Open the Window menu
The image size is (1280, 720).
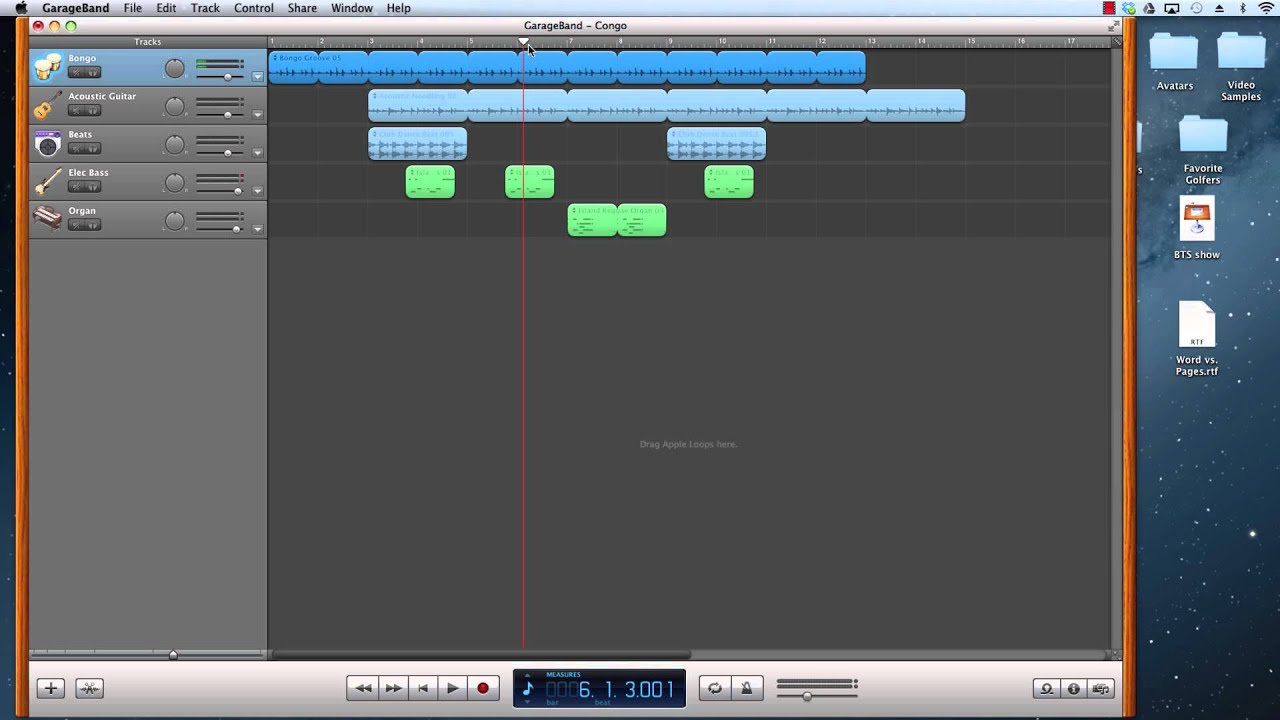[352, 8]
